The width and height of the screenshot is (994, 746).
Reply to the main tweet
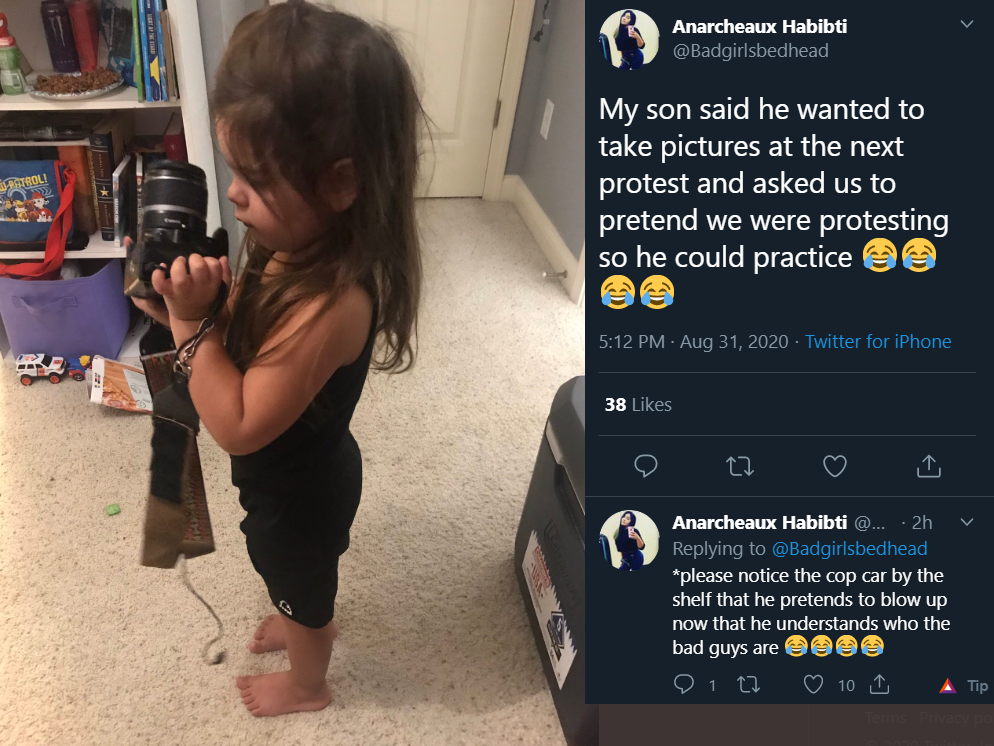(x=645, y=466)
